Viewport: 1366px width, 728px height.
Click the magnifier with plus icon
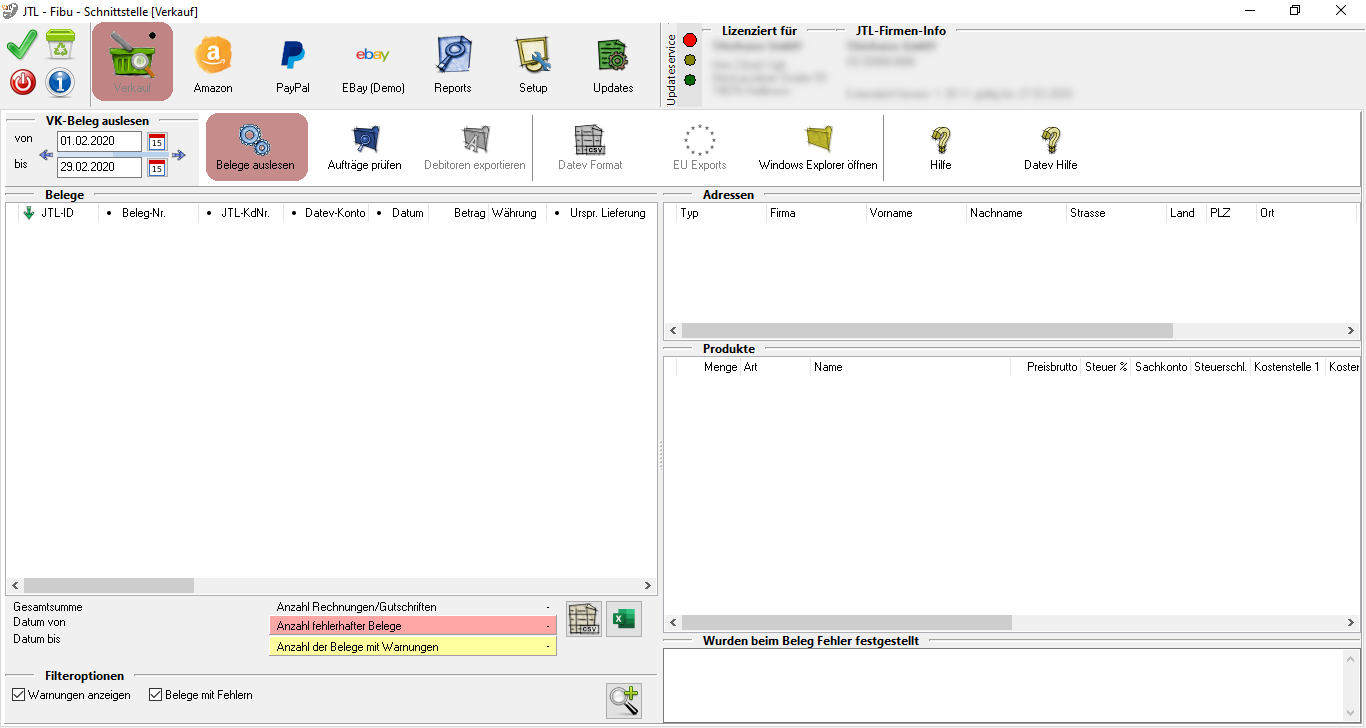(x=624, y=701)
